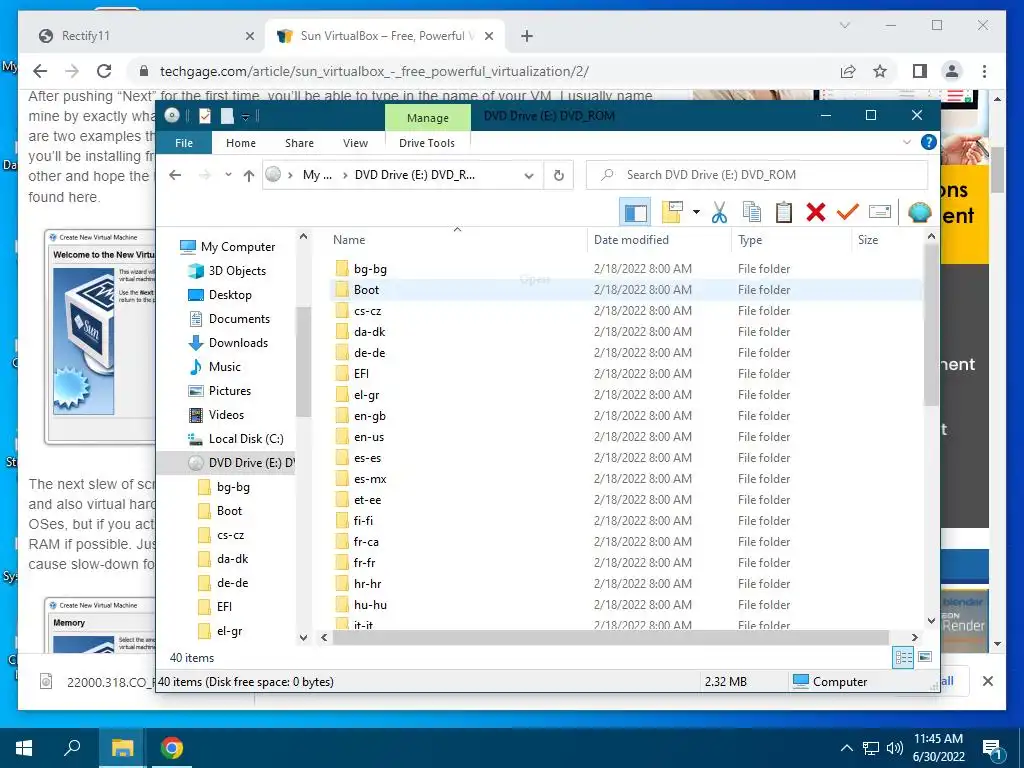Click the Search DVD Drive field

[x=757, y=175]
